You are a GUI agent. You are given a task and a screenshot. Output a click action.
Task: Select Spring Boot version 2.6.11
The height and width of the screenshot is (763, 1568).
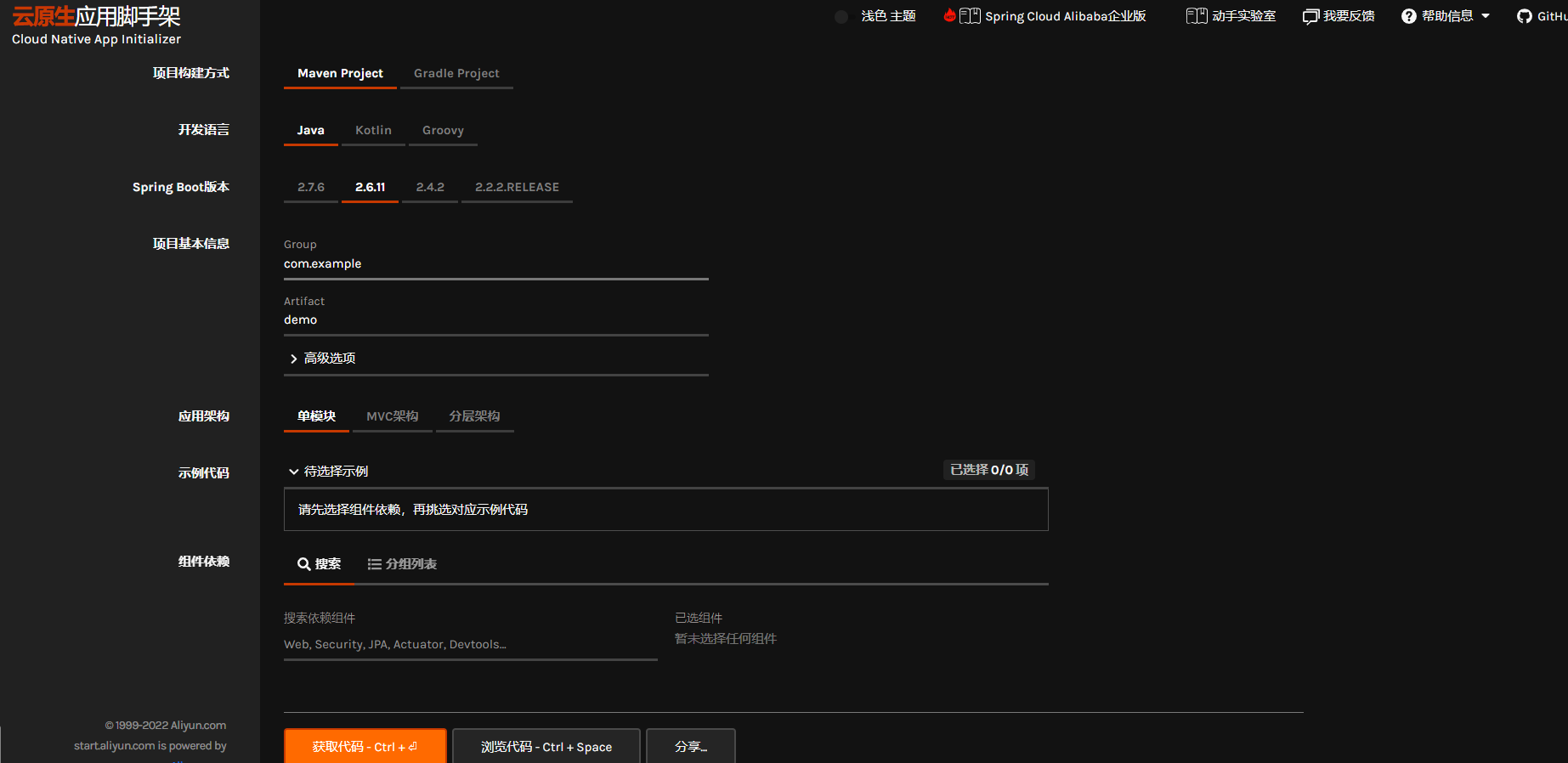pyautogui.click(x=370, y=188)
